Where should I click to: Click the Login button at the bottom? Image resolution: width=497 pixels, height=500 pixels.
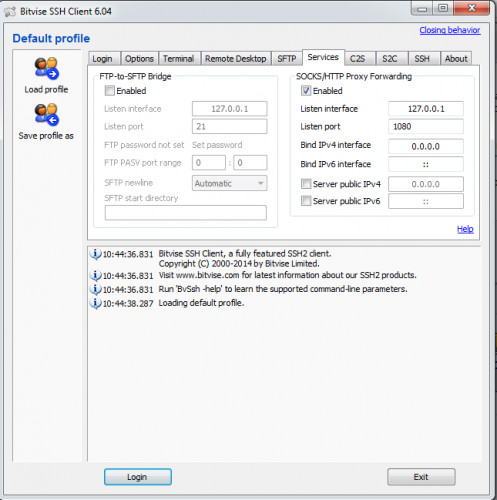point(138,477)
